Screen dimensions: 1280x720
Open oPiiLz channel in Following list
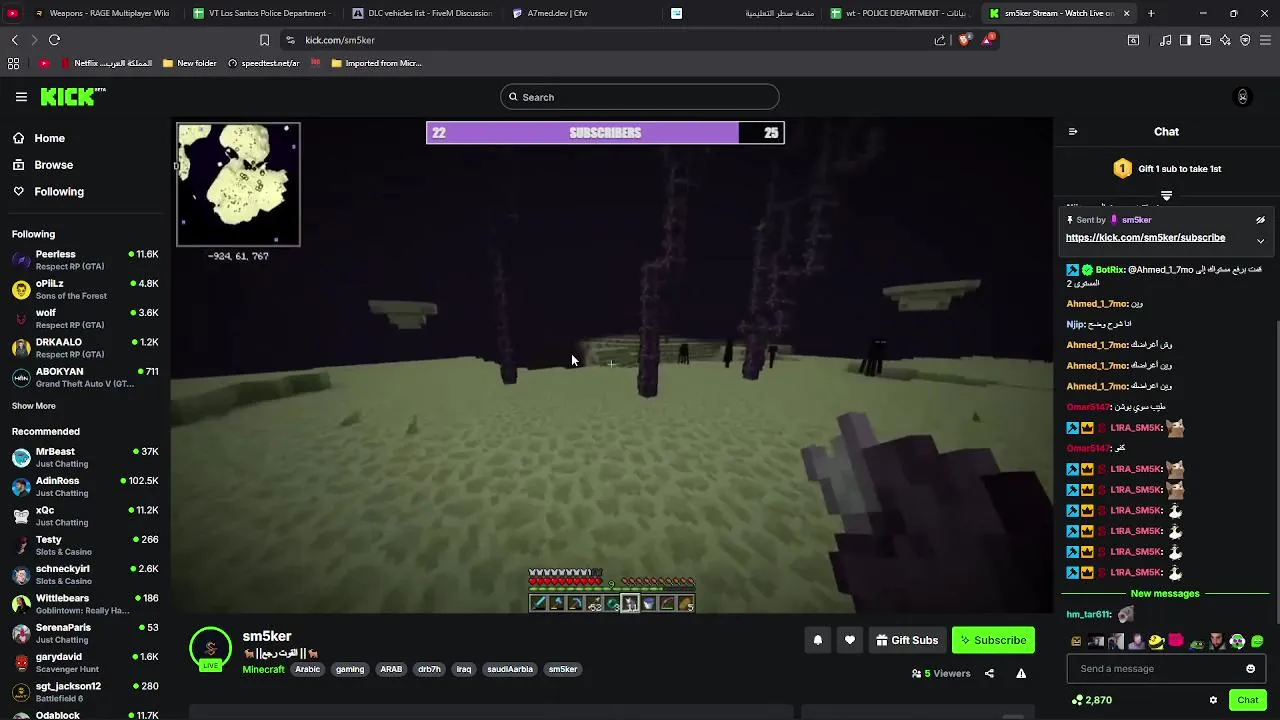click(85, 289)
